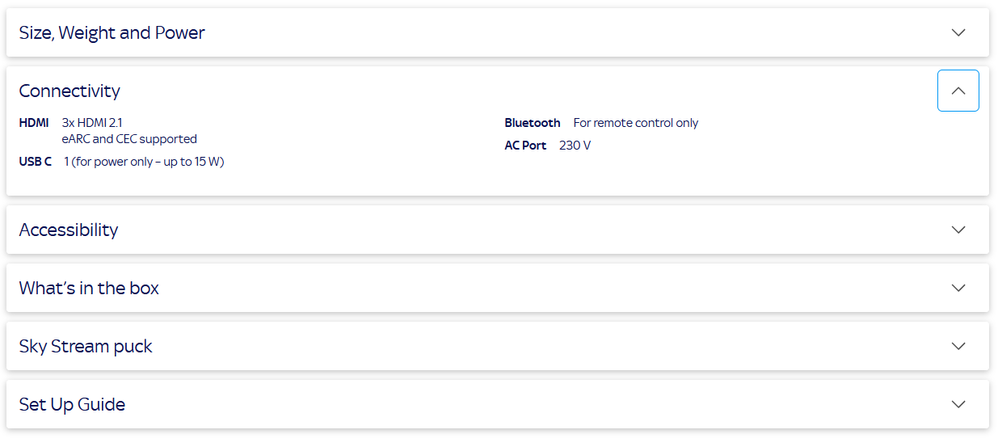Viewport: 998px width, 443px height.
Task: Open the Size, Weight and Power heading
Action: 112,33
